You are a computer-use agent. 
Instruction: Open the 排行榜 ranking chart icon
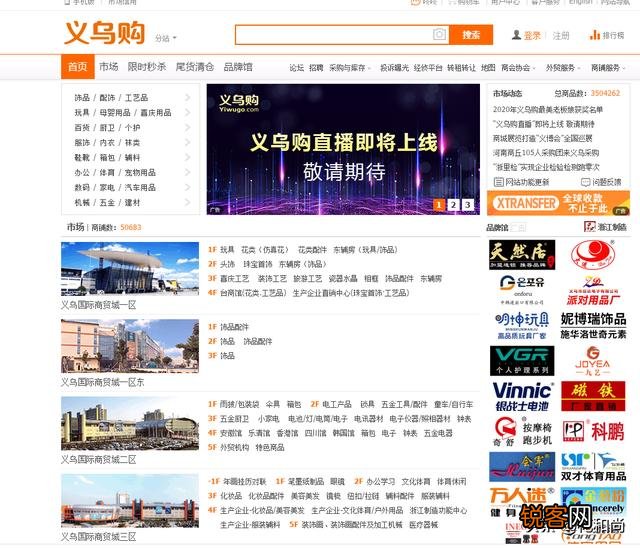click(x=594, y=35)
